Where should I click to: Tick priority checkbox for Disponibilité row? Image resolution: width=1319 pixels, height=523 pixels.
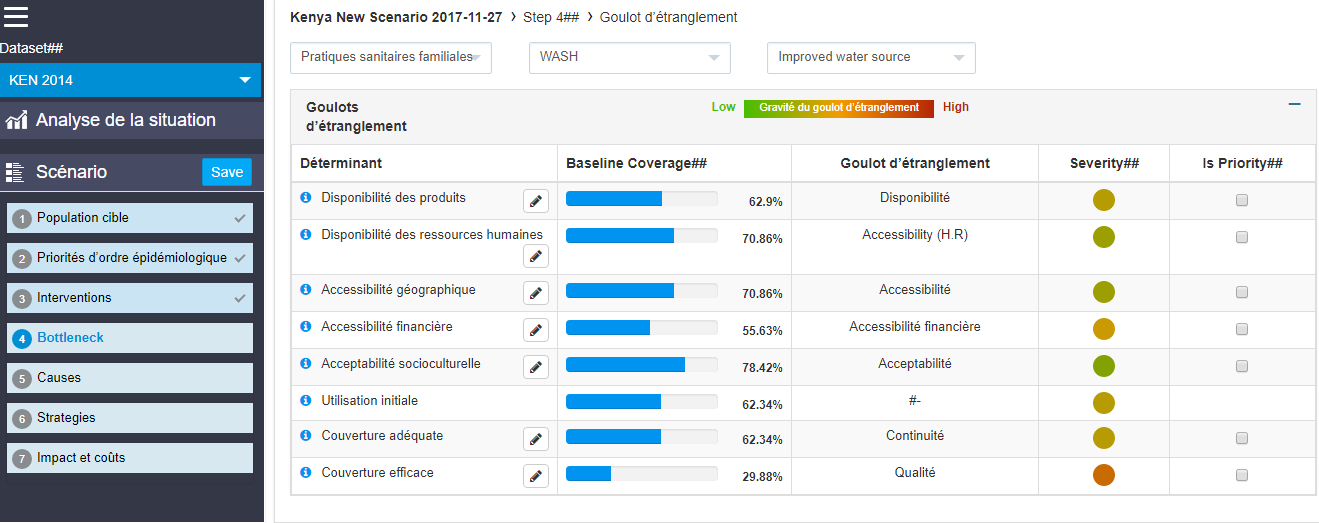(x=1242, y=201)
